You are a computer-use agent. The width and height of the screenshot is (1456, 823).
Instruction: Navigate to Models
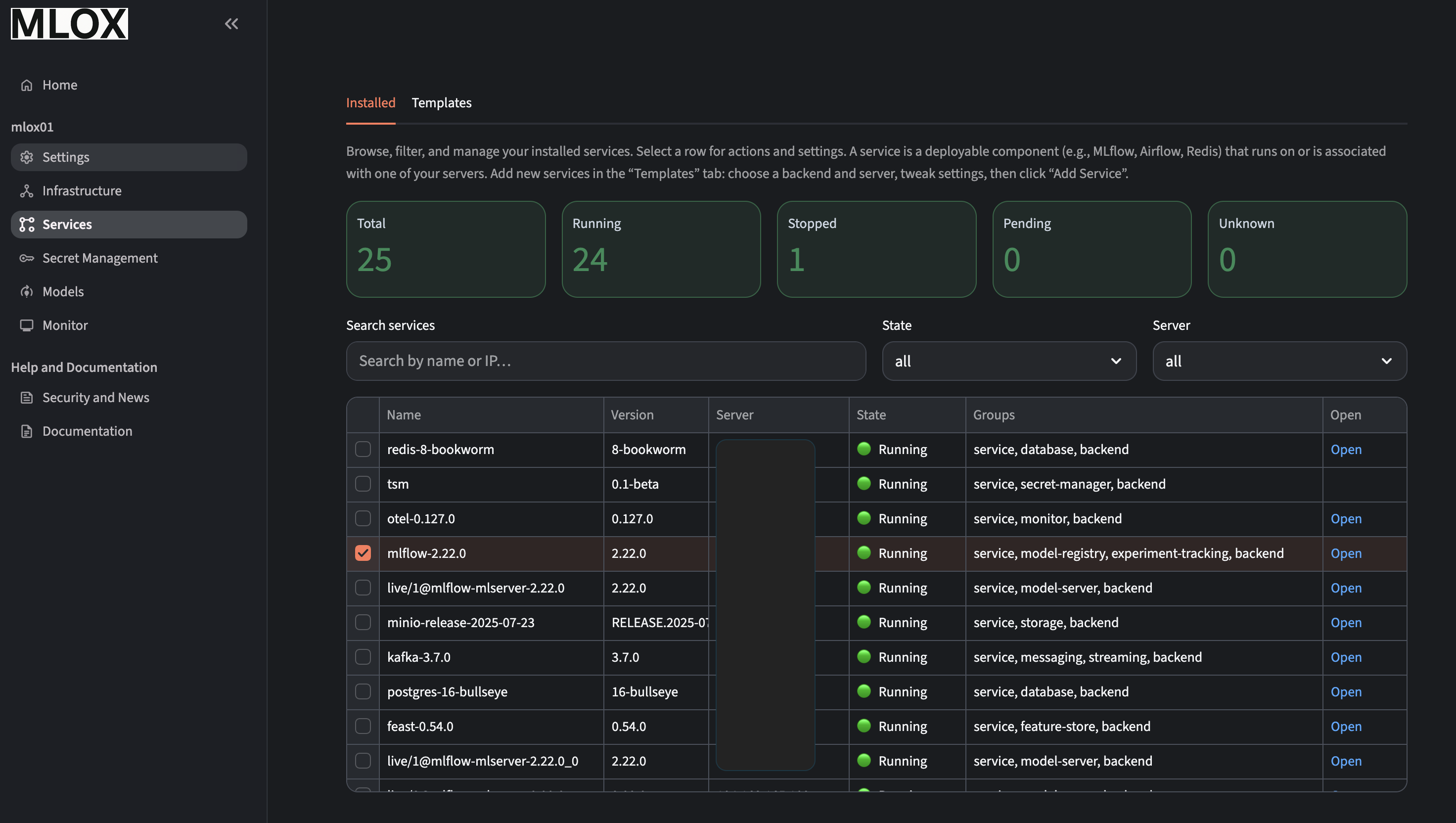coord(64,291)
